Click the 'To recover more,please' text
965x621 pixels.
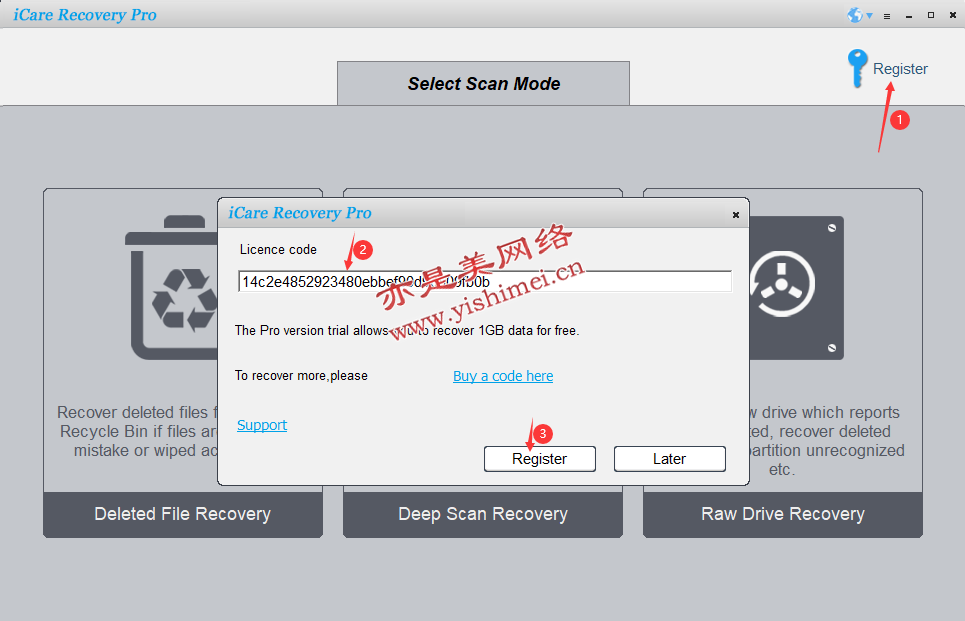point(301,376)
